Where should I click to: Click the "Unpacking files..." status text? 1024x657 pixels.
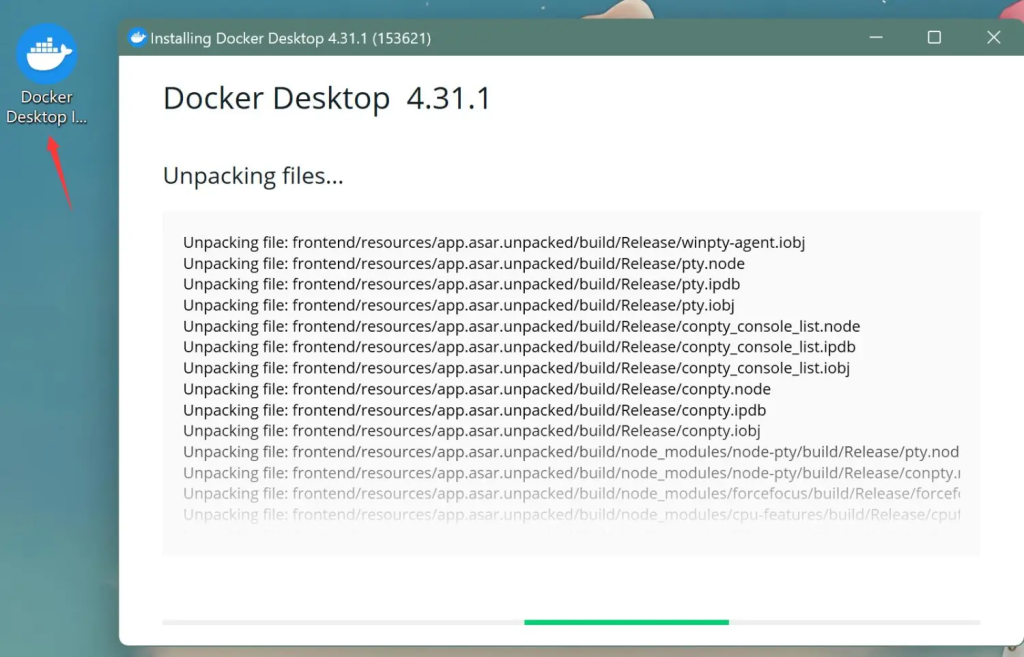(x=253, y=176)
